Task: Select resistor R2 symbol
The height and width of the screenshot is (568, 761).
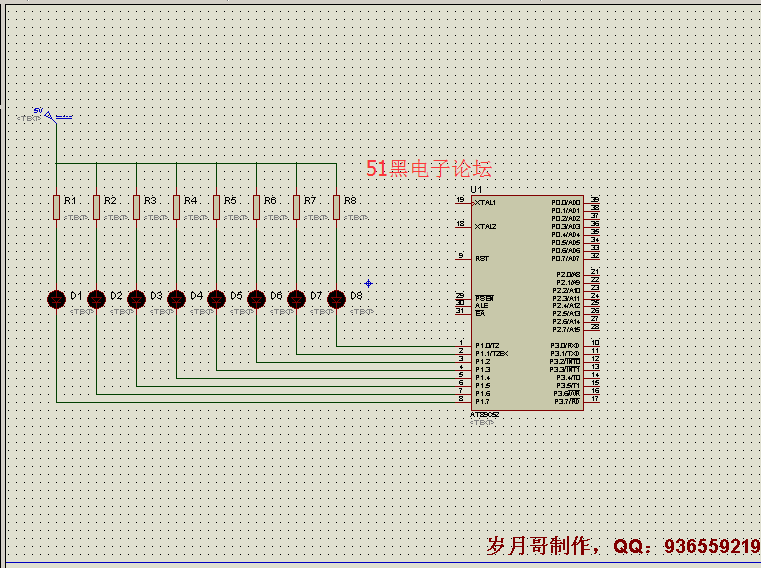Action: click(97, 207)
